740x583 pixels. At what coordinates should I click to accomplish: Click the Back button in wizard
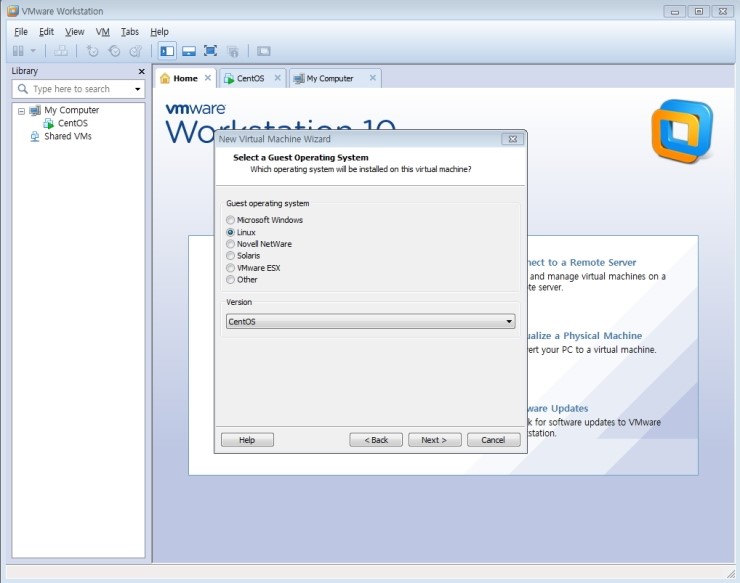click(376, 440)
